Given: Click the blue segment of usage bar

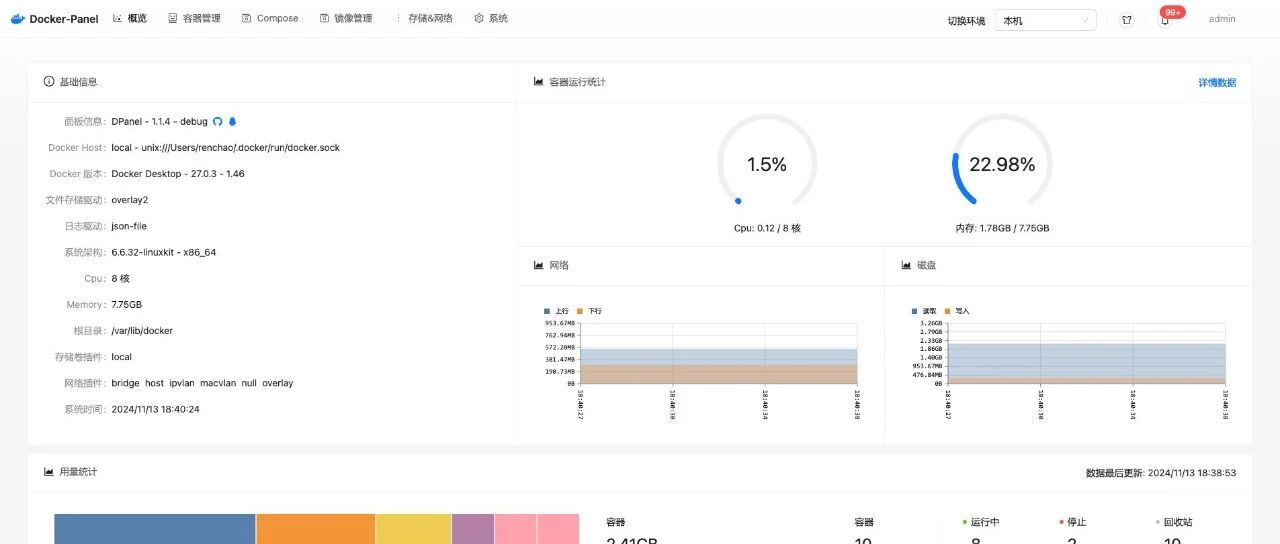Looking at the screenshot, I should click(155, 529).
